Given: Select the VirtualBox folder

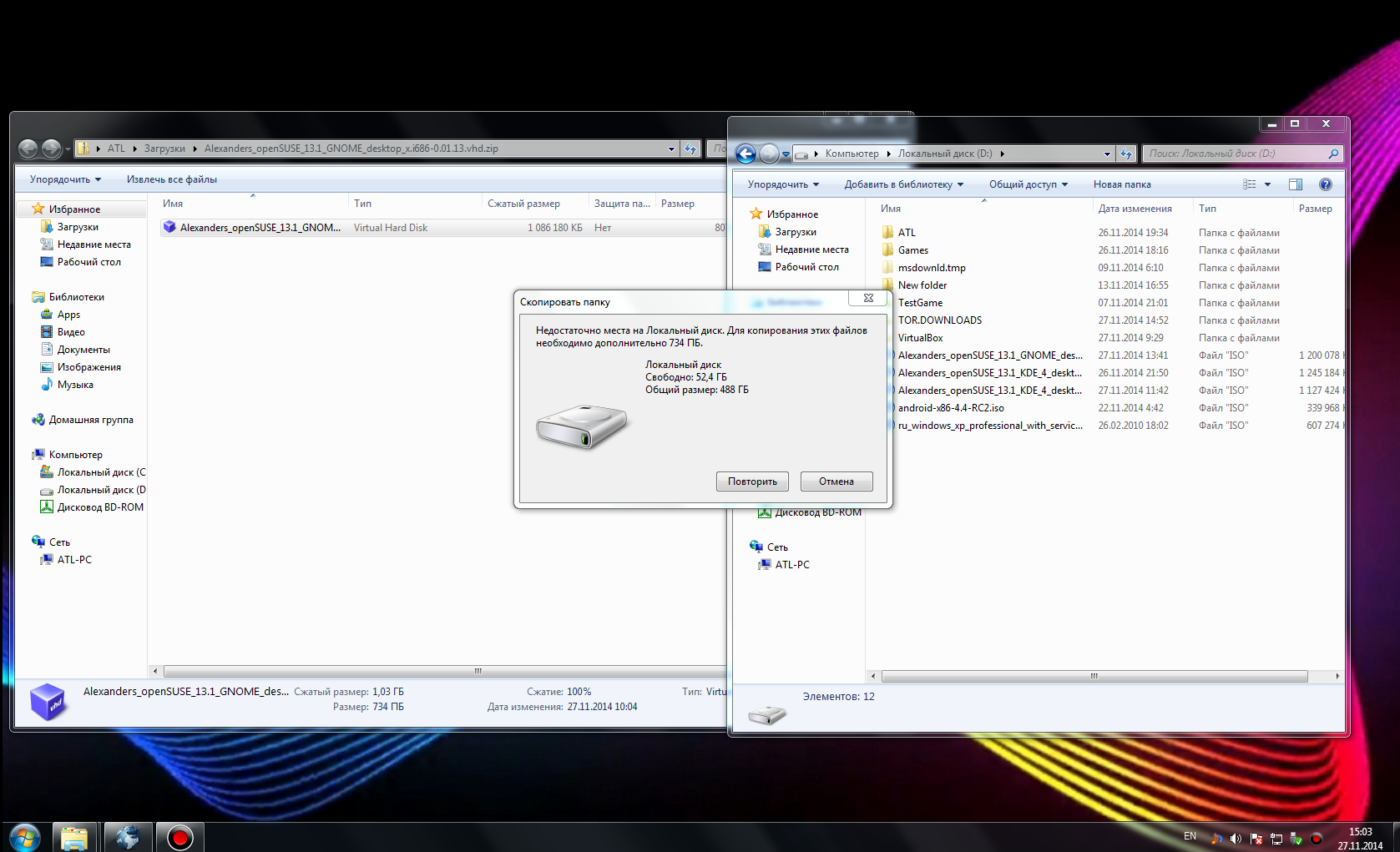Looking at the screenshot, I should click(920, 338).
